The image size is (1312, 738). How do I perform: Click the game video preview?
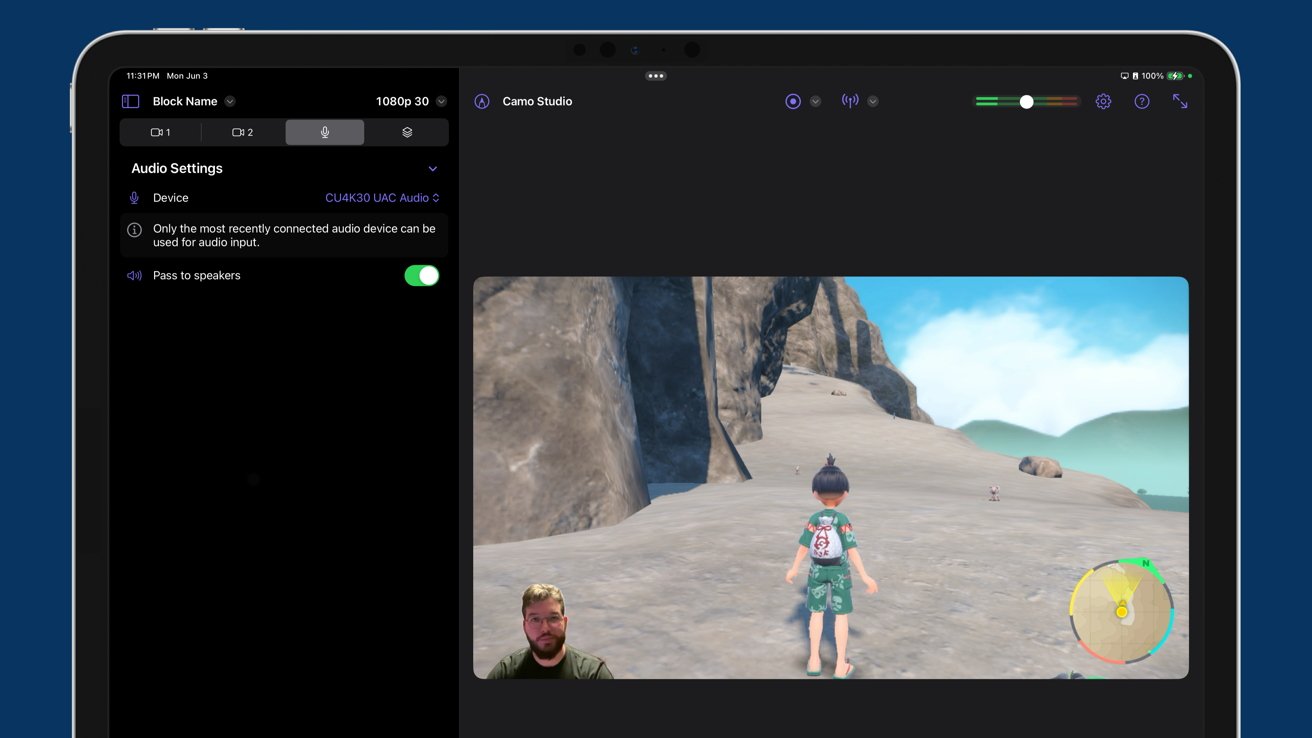(x=831, y=478)
